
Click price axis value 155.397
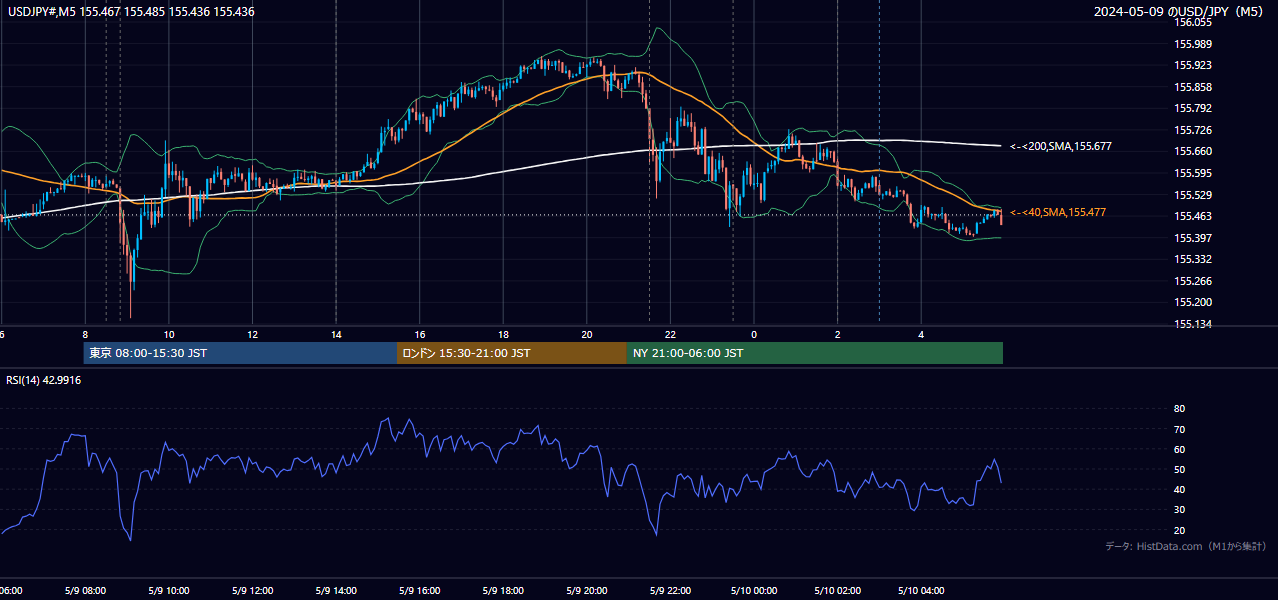(x=1192, y=238)
